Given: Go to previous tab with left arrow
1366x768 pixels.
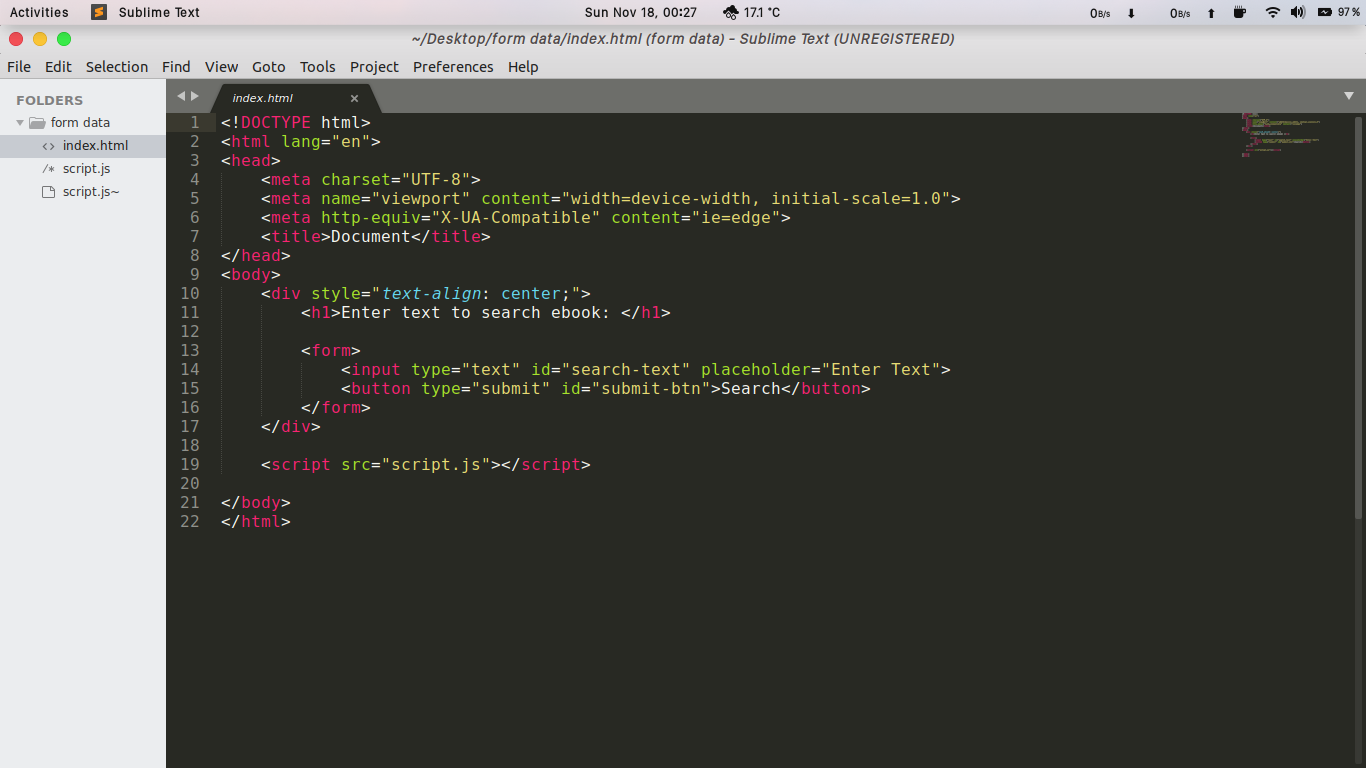Looking at the screenshot, I should (x=181, y=96).
